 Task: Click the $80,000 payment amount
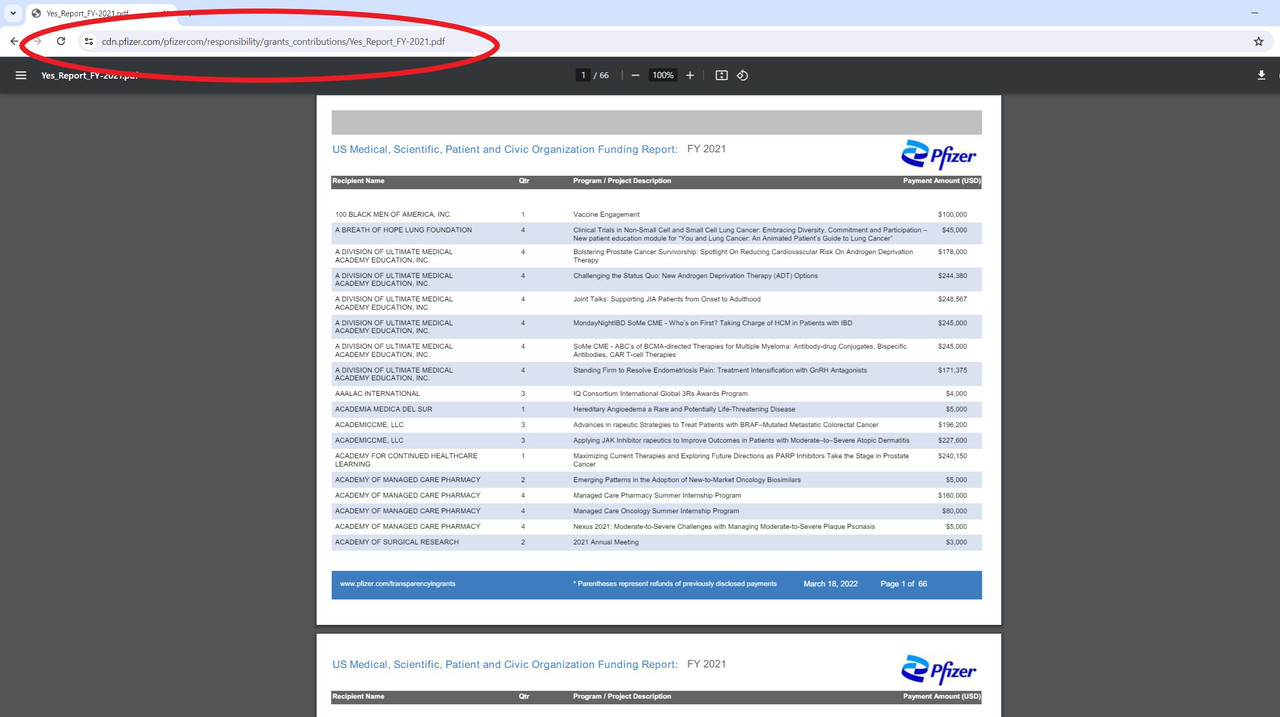click(x=954, y=511)
